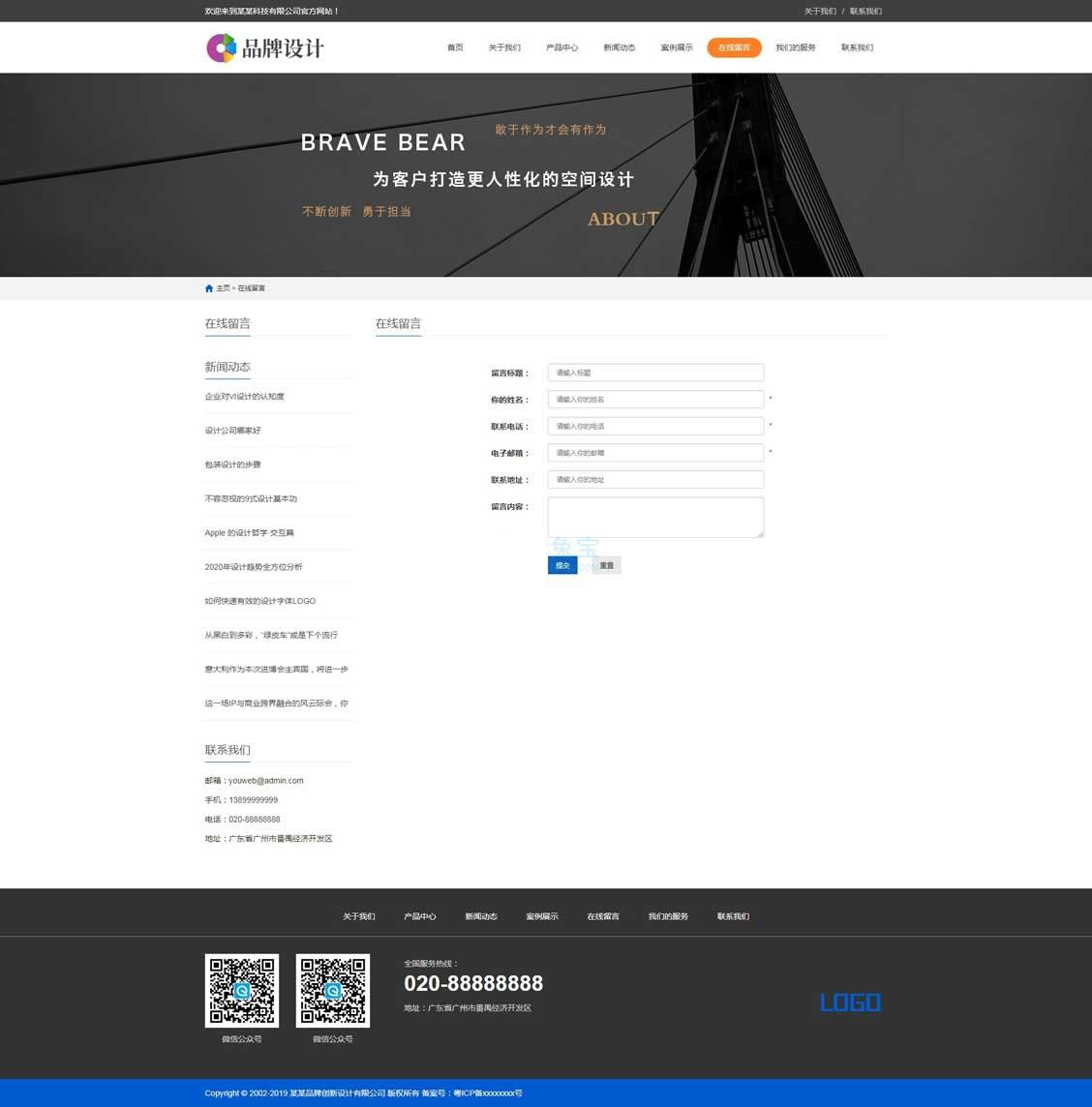Focus the 留言标题 input field
The height and width of the screenshot is (1107, 1092).
click(x=655, y=373)
